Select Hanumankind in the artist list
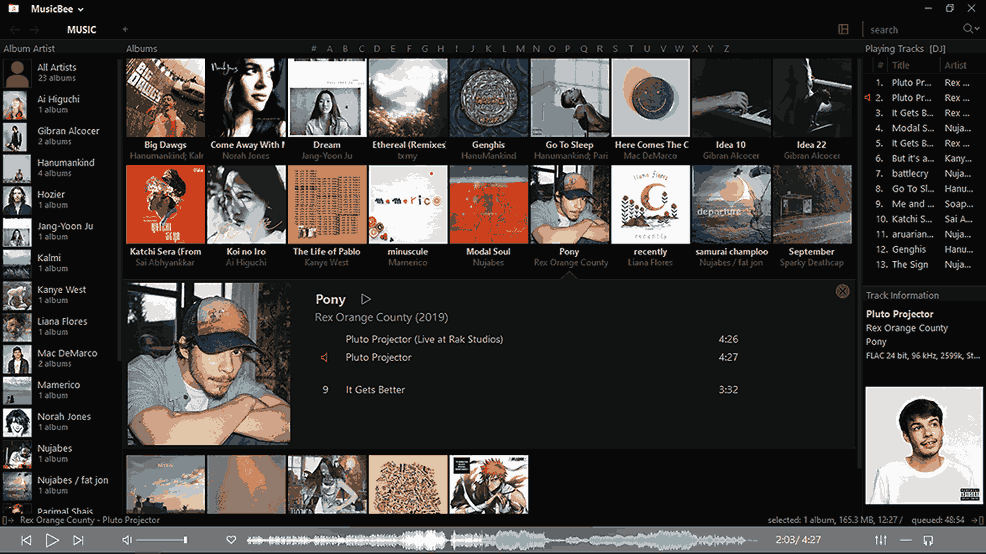Viewport: 986px width, 554px height. click(x=60, y=168)
